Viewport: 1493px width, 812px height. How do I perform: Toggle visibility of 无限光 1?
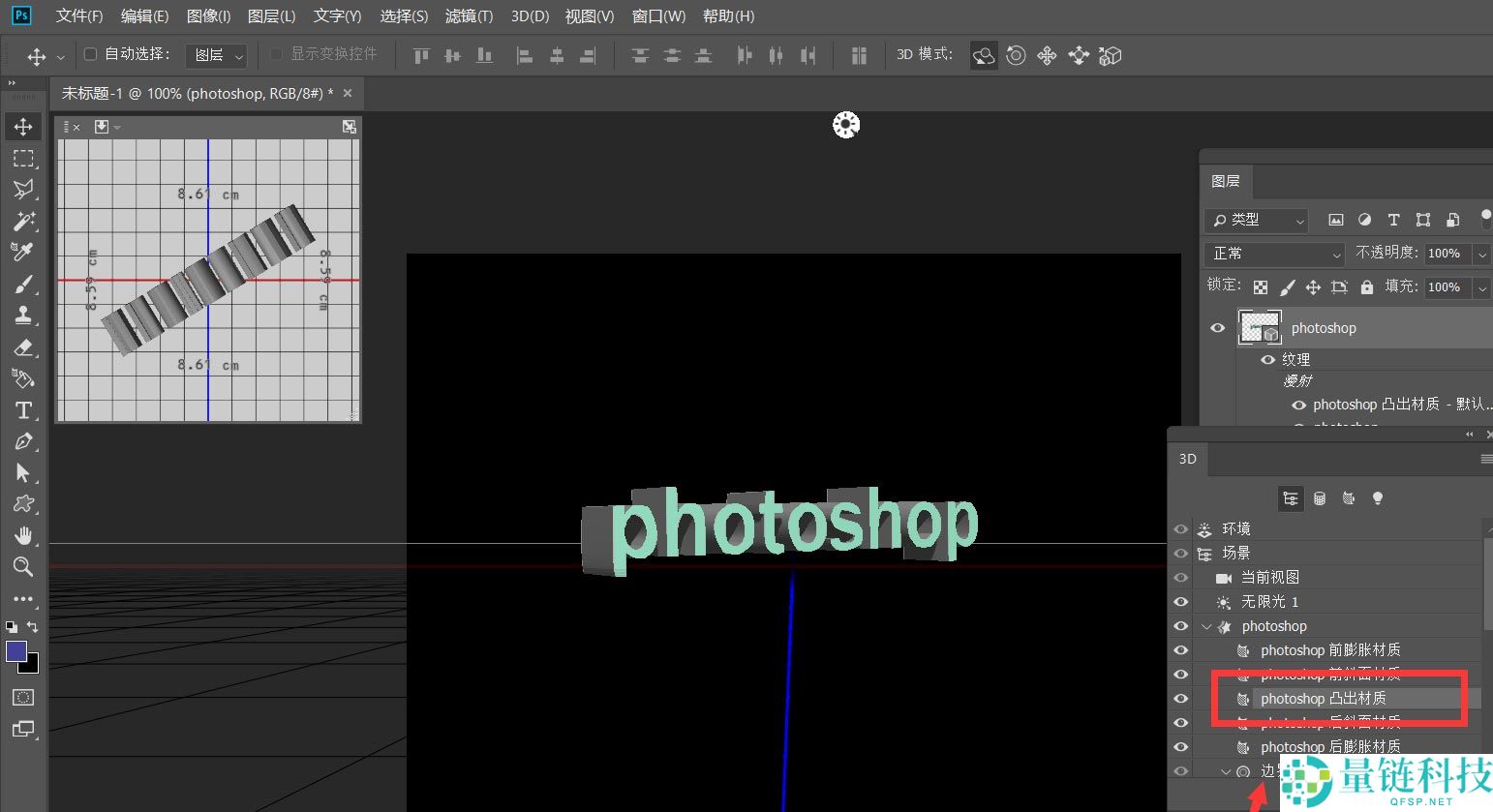tap(1180, 602)
